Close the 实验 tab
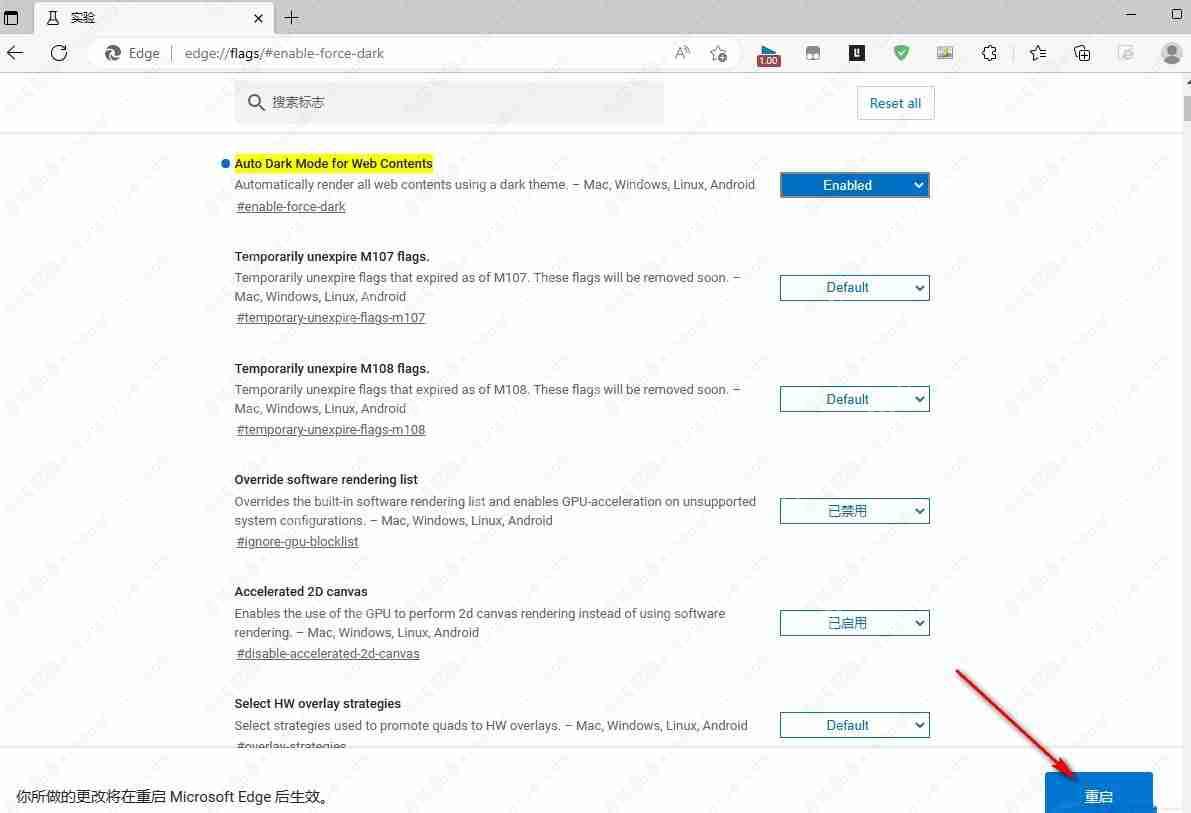 (x=258, y=18)
